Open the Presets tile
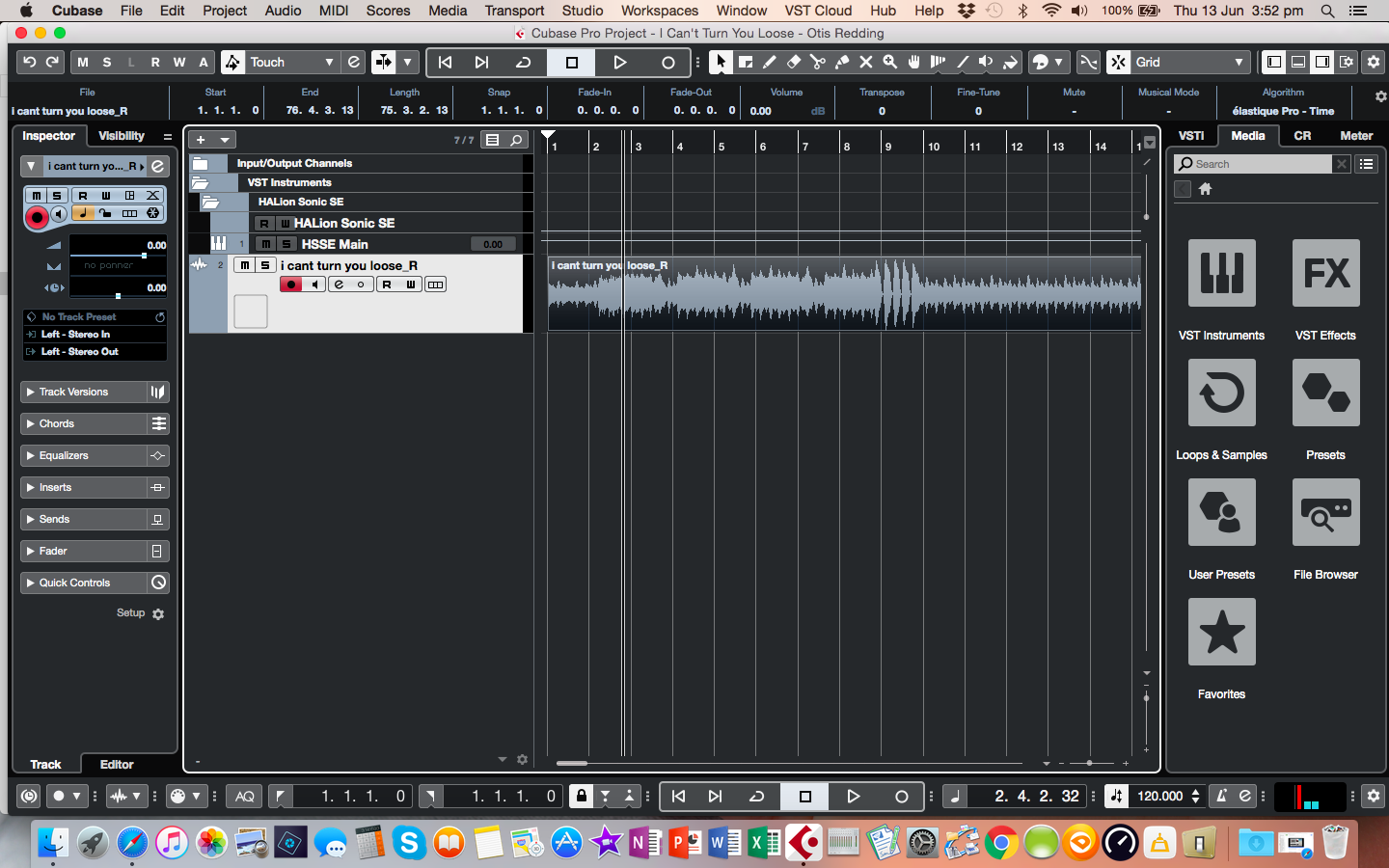Viewport: 1389px width, 868px height. point(1325,393)
